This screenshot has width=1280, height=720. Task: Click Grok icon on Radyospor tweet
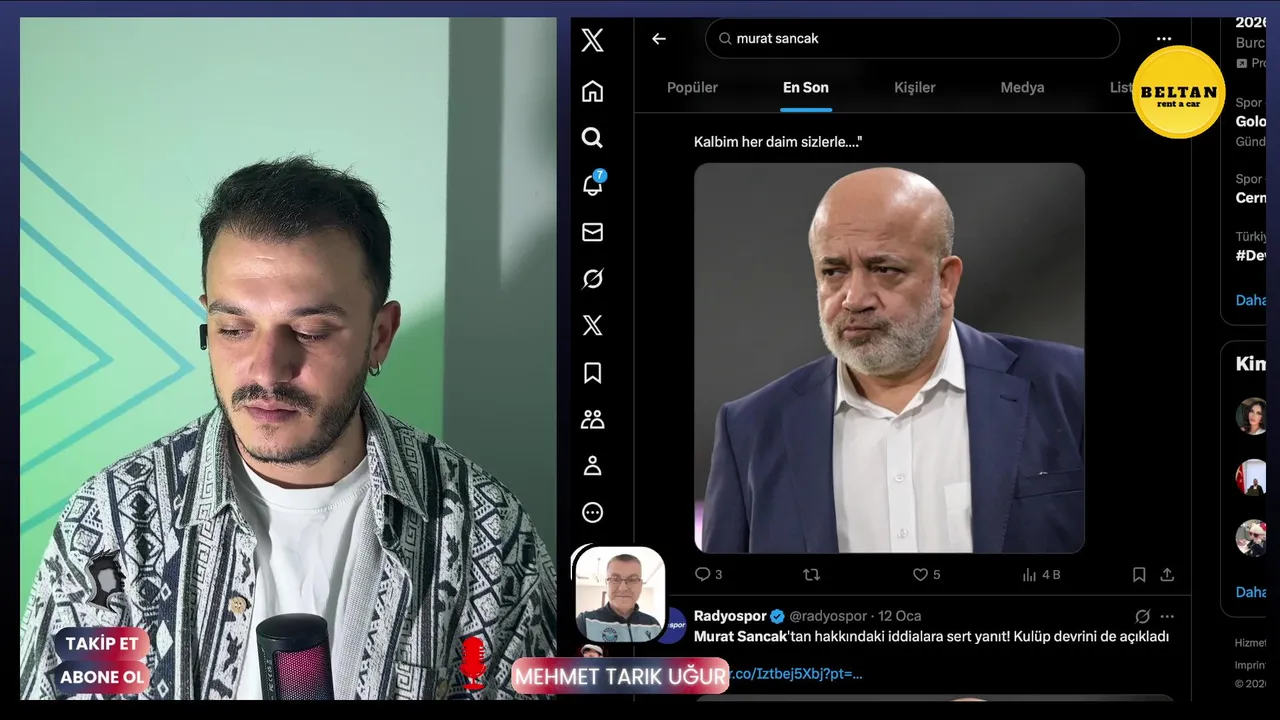tap(1142, 616)
